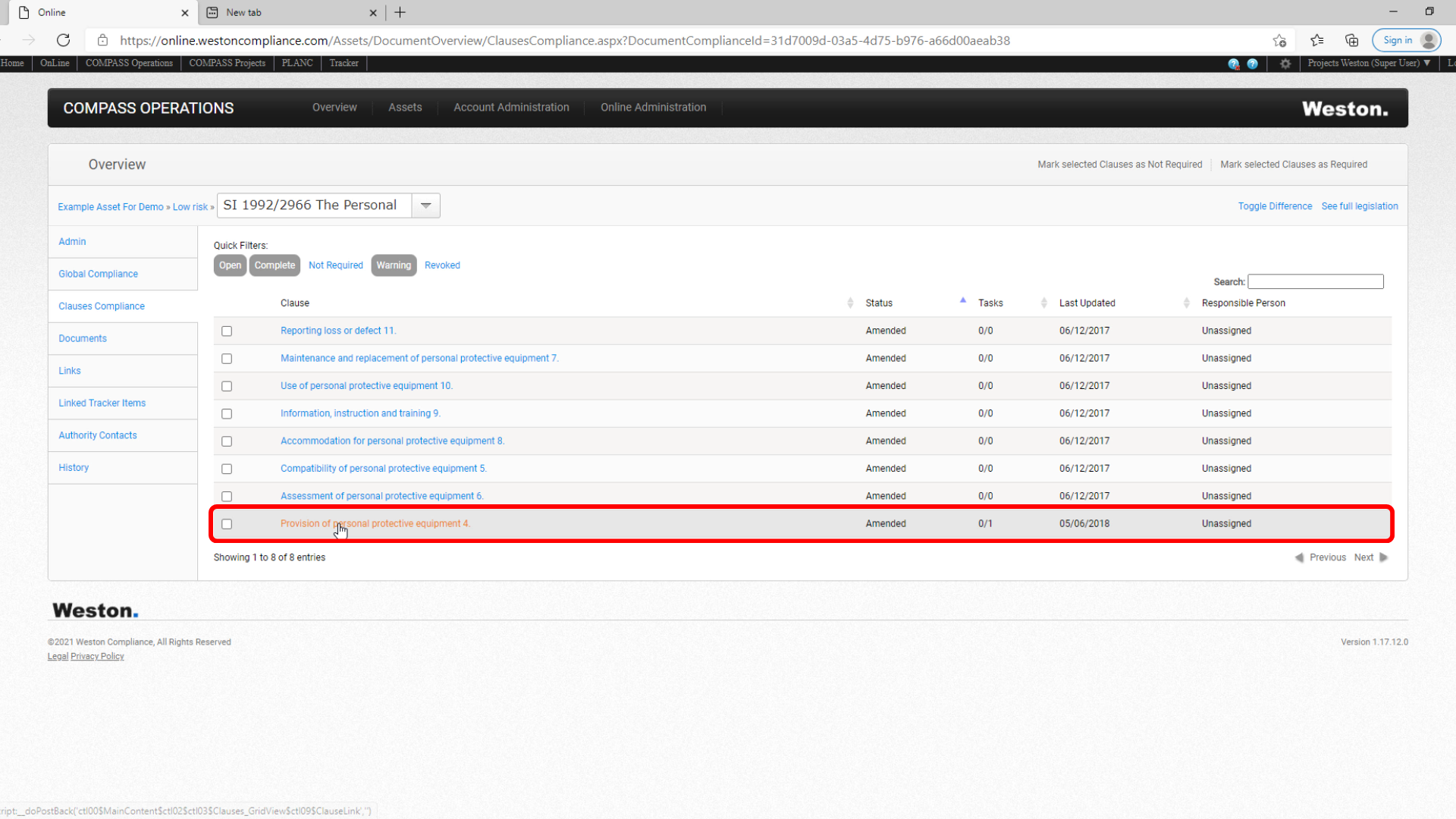Switch to the Documents side tab
1456x819 pixels.
[83, 338]
